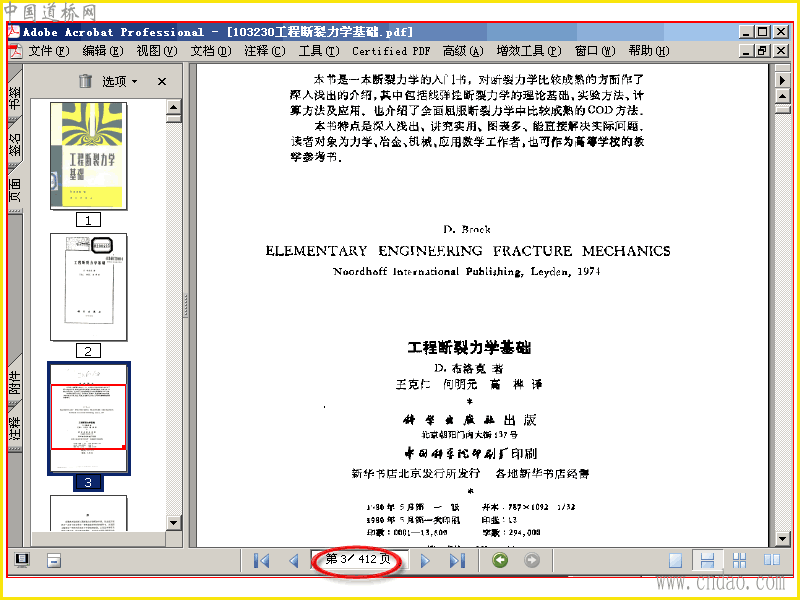
Task: Click the trash icon in pages panel
Action: point(85,81)
